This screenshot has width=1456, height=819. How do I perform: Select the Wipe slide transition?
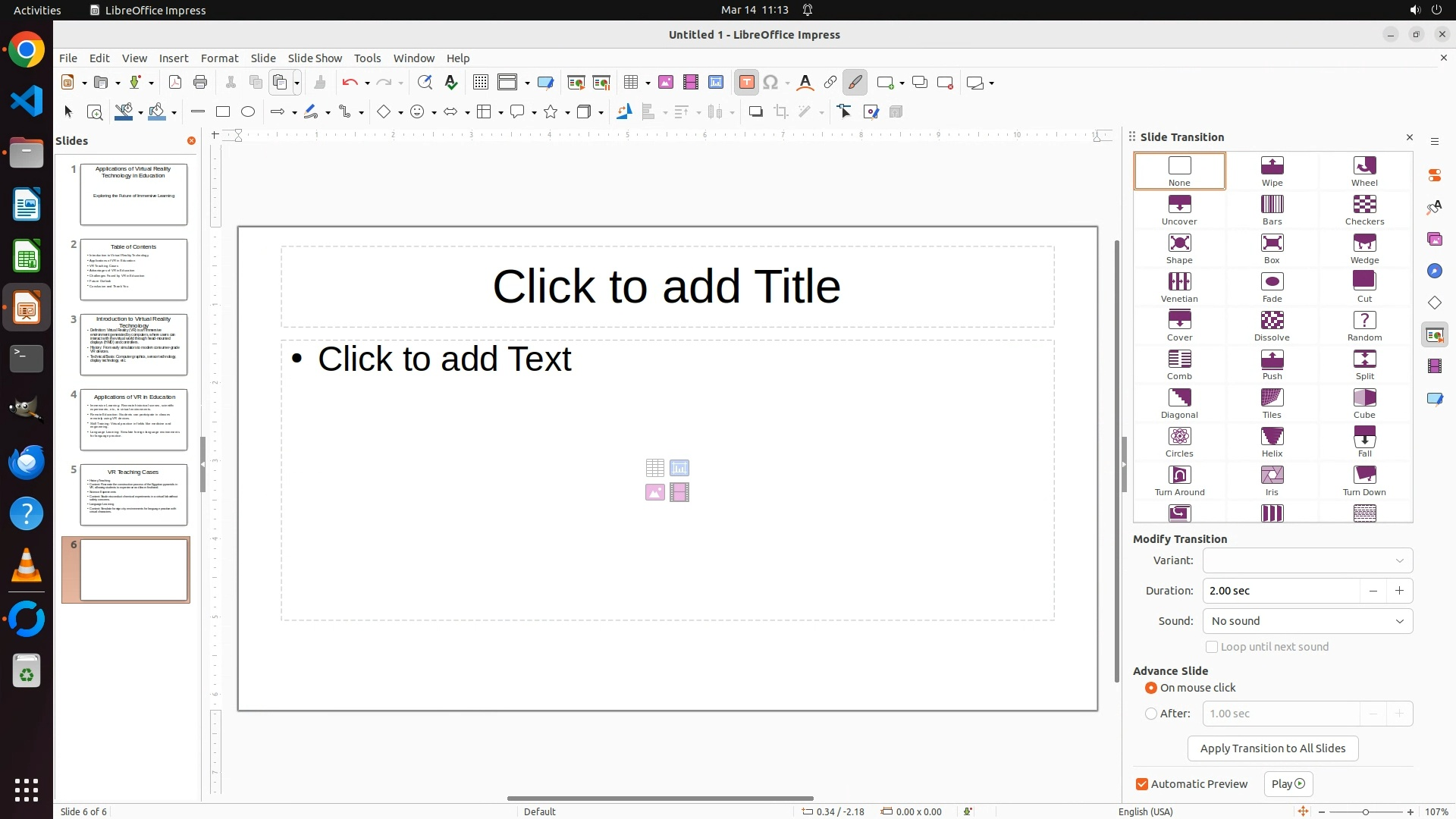(1272, 171)
